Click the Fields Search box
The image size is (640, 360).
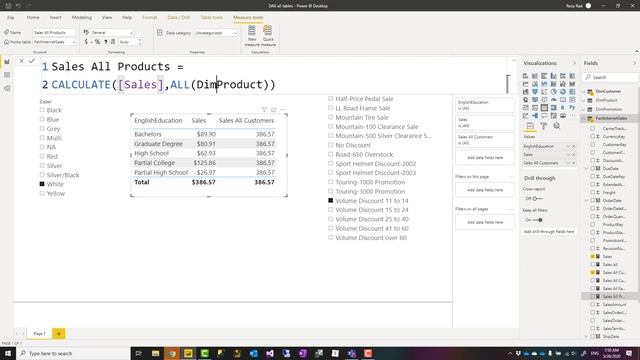pos(611,77)
